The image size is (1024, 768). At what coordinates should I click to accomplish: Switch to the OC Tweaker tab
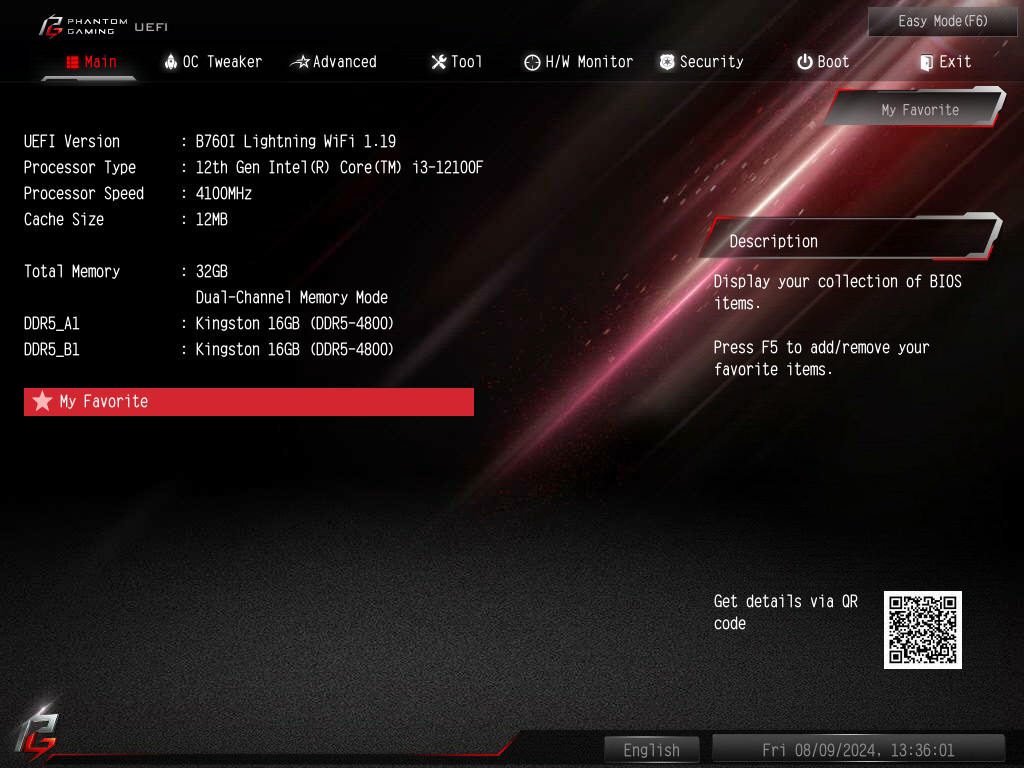point(213,62)
